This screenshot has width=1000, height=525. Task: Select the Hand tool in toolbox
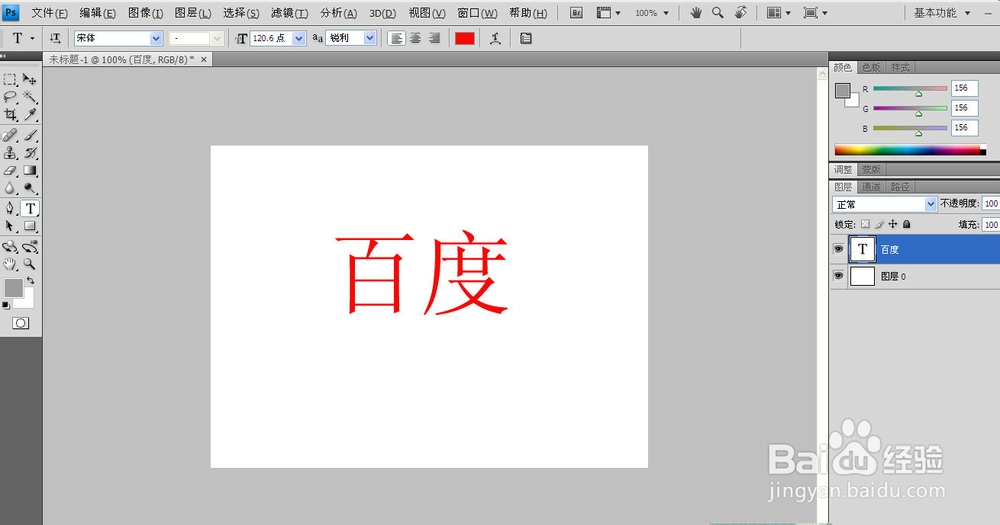tap(10, 264)
